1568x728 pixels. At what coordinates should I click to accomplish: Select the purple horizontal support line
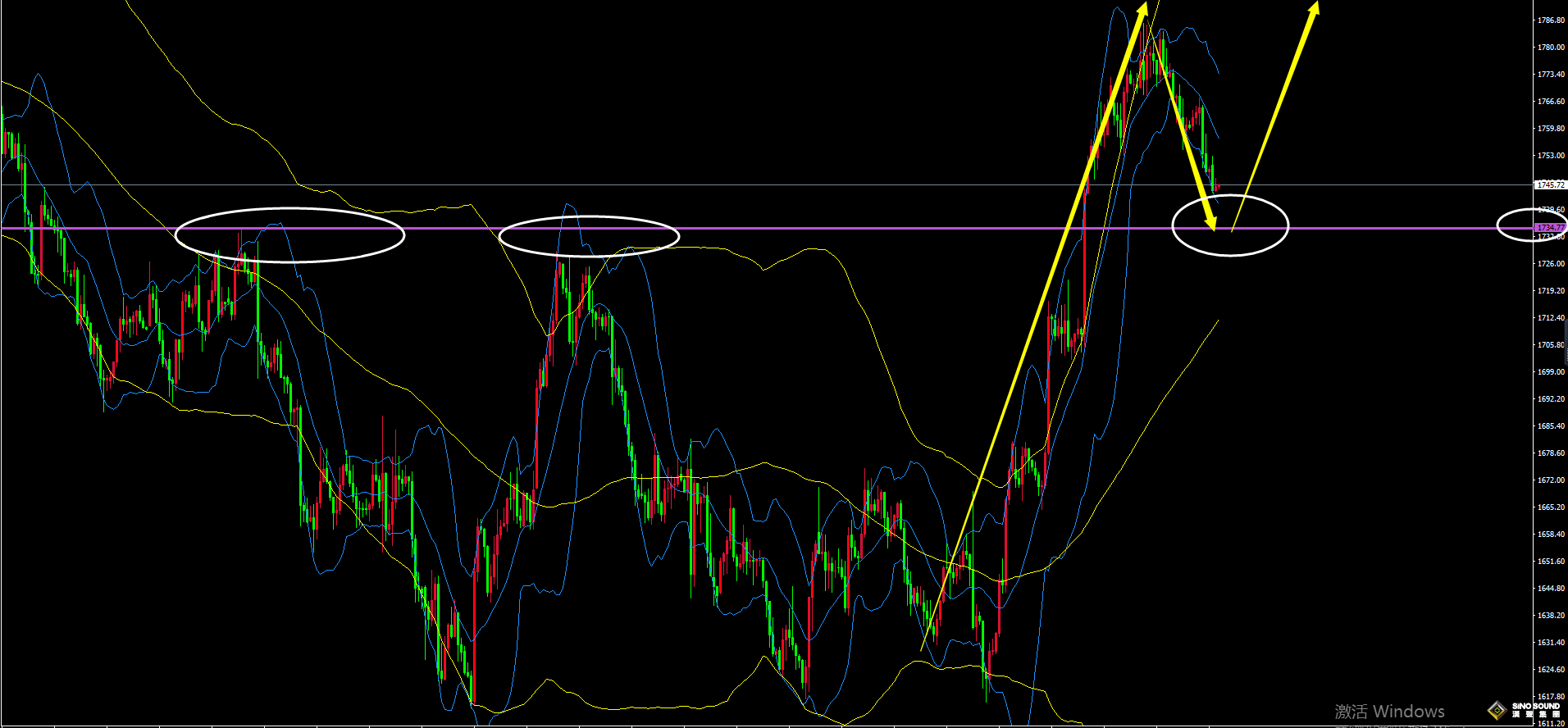[767, 228]
